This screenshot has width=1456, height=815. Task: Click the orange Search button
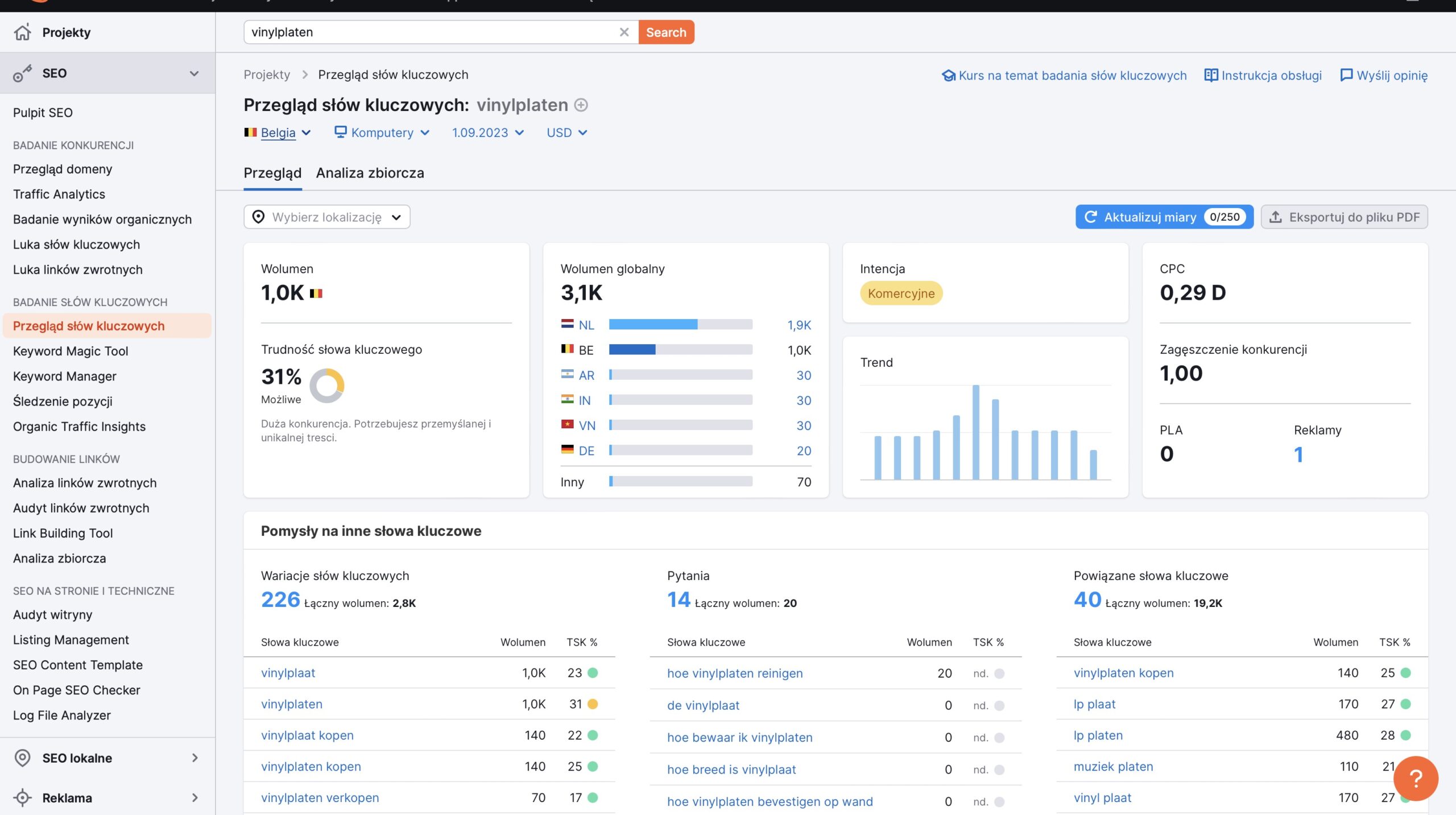(x=666, y=32)
